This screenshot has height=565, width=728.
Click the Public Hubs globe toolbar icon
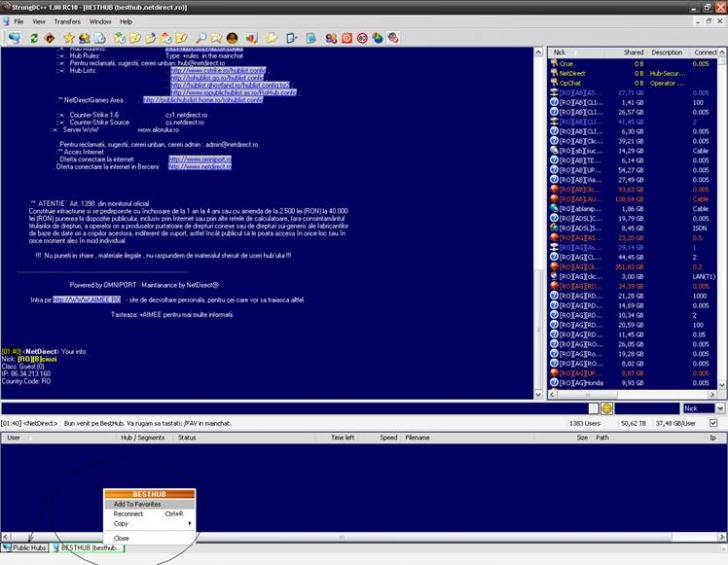[x=14, y=38]
